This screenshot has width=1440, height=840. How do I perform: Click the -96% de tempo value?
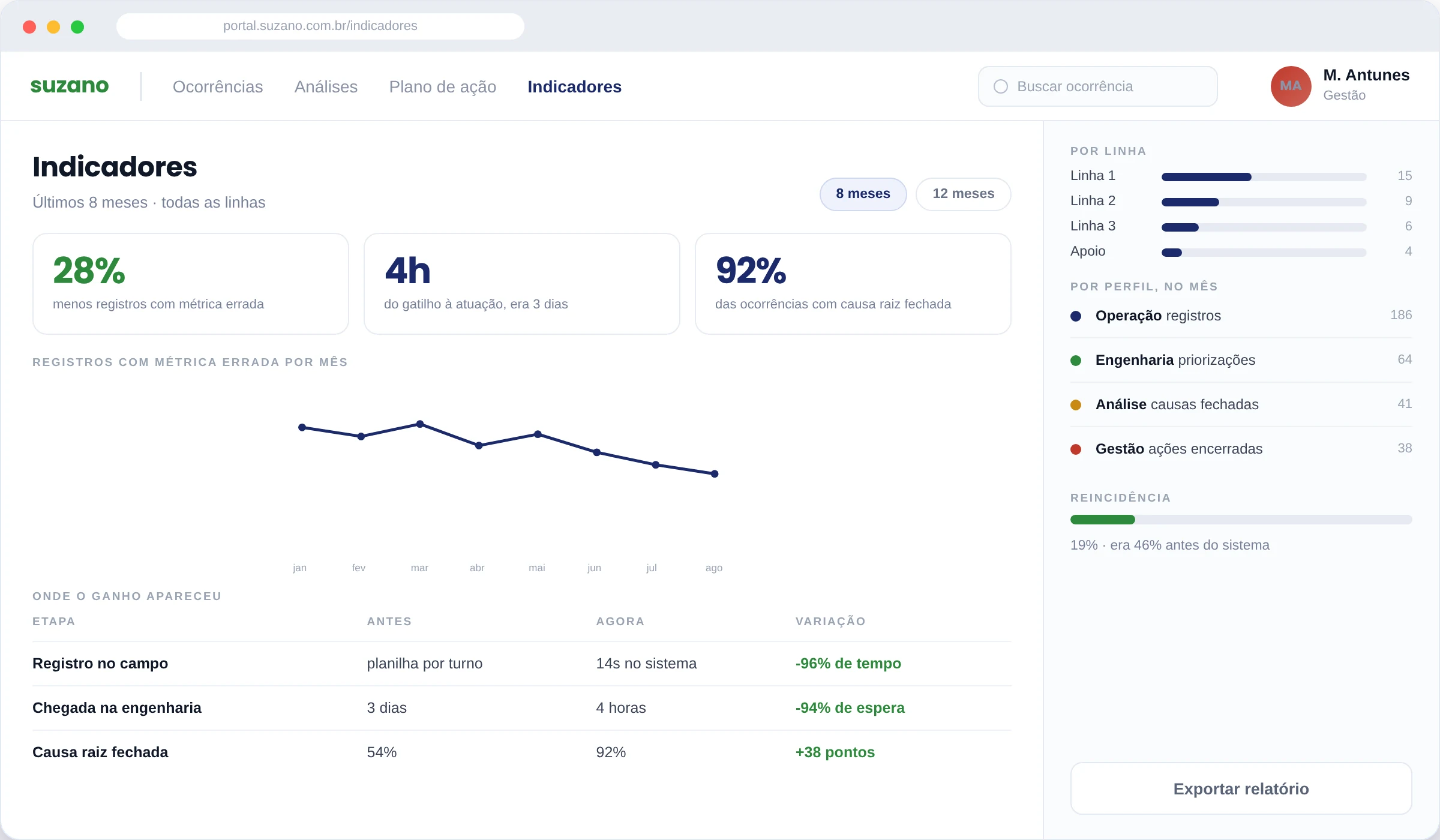tap(848, 664)
